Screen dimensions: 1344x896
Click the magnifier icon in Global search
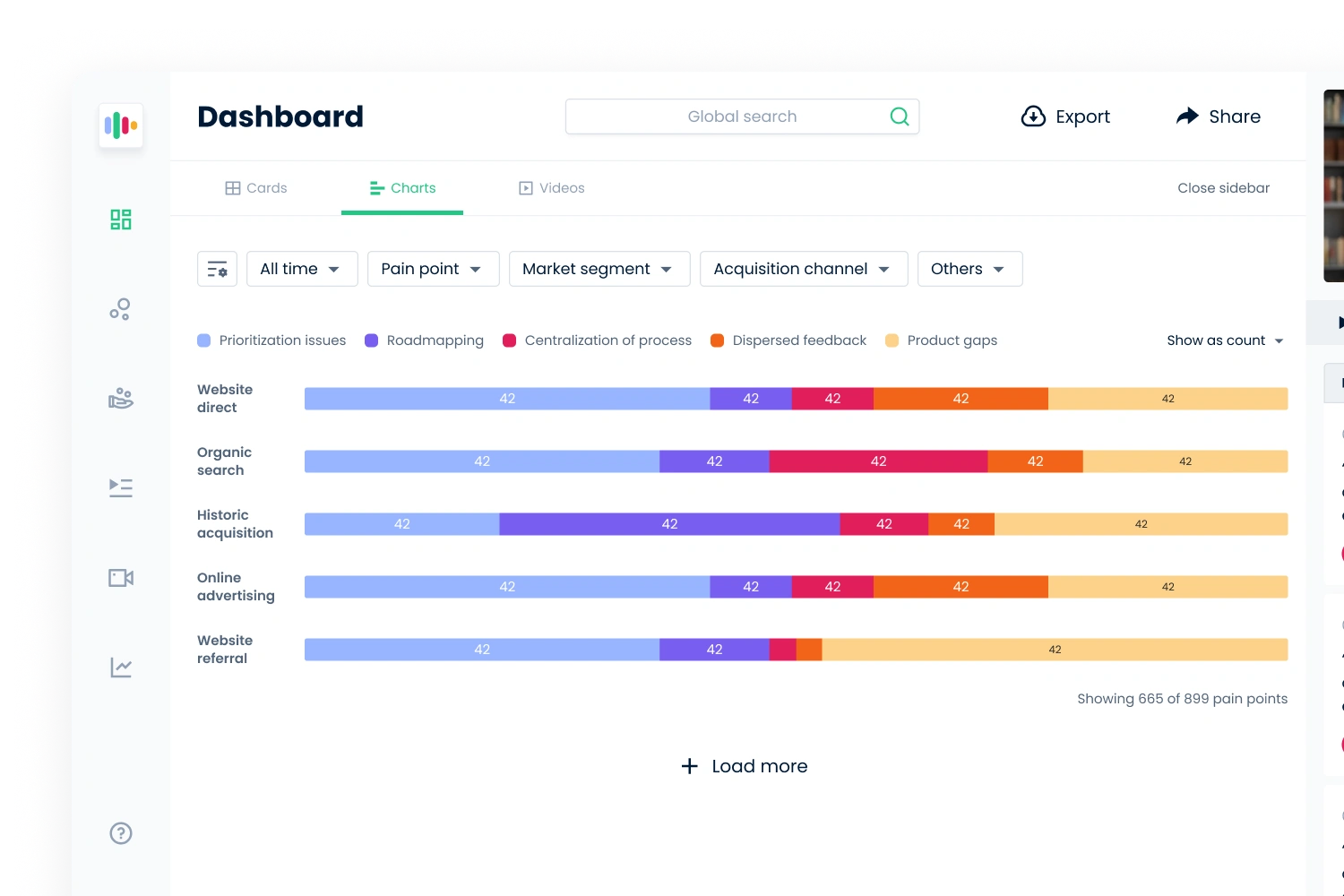tap(900, 116)
